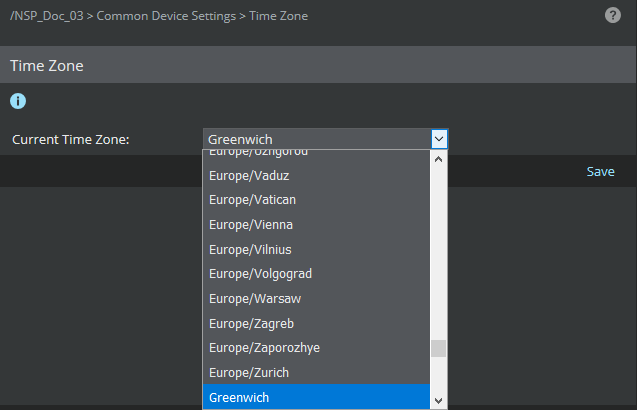Choose Europe/Vienna time zone
This screenshot has width=637, height=410.
click(x=316, y=225)
